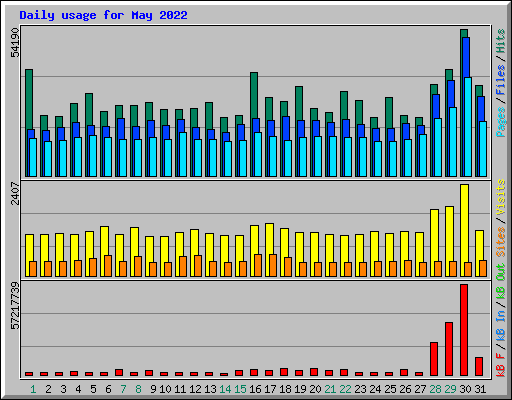Select day 31 on the x-axis
Viewport: 512px width, 400px height.
[480, 389]
